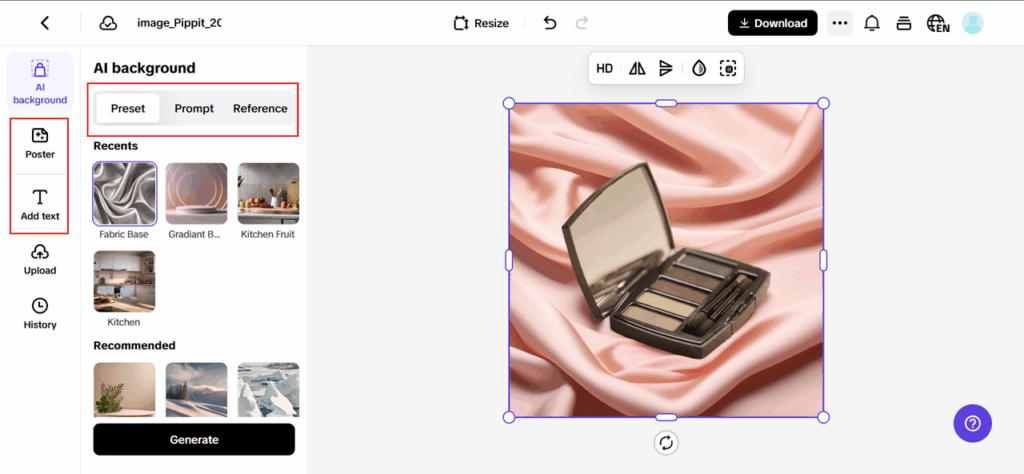Undo the last action
This screenshot has height=474, width=1024.
tap(549, 23)
